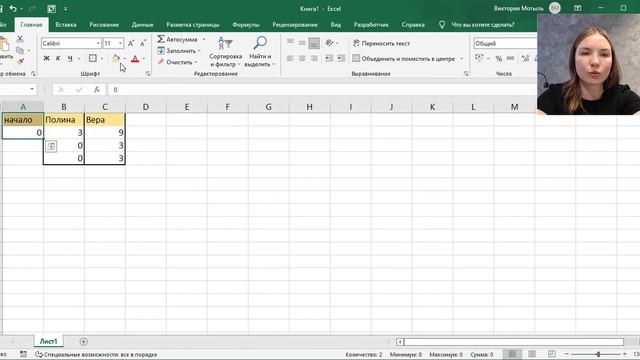640x360 pixels.
Task: Align text right
Action: 314,58
